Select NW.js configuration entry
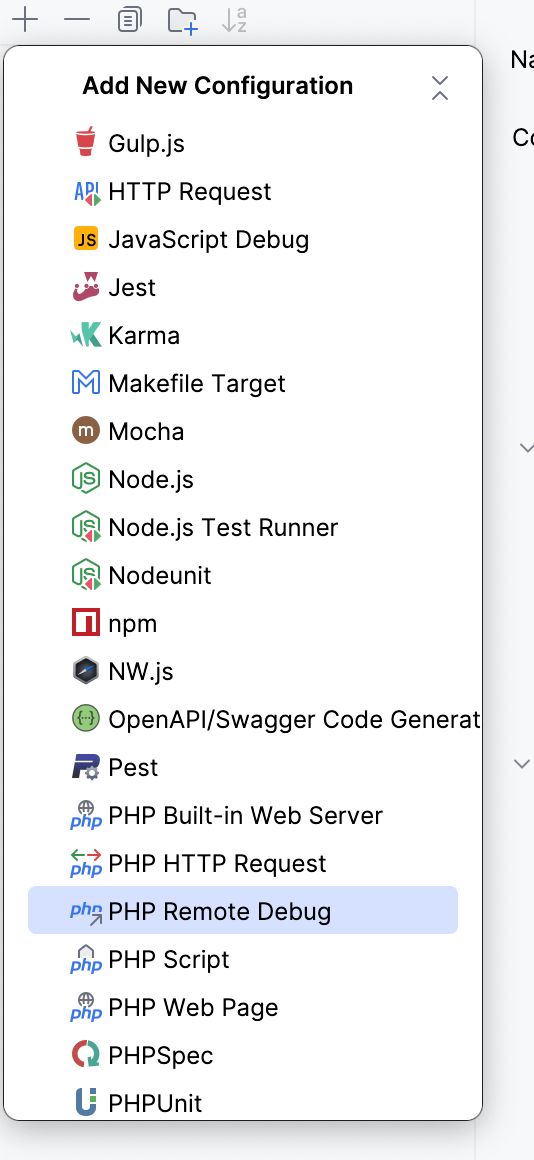Viewport: 534px width, 1160px height. [243, 671]
